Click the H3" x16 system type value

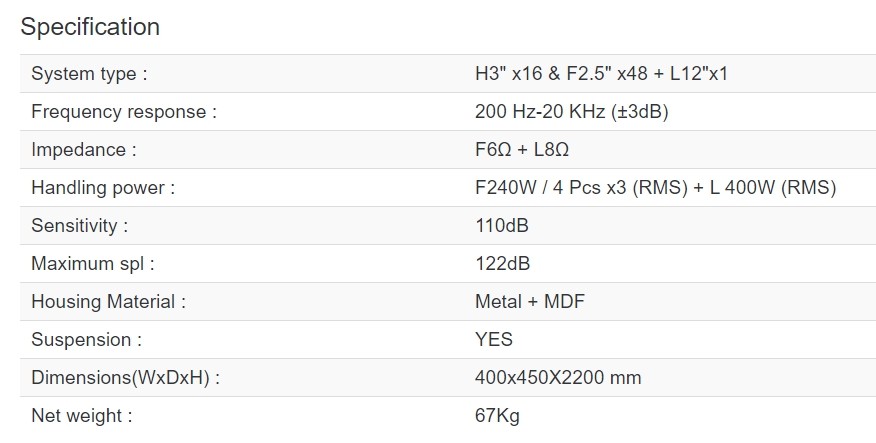click(x=607, y=74)
